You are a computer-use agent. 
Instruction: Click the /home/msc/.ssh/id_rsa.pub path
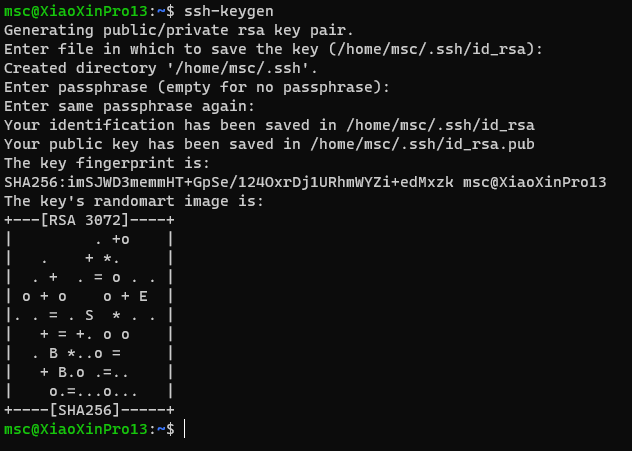[x=422, y=145]
